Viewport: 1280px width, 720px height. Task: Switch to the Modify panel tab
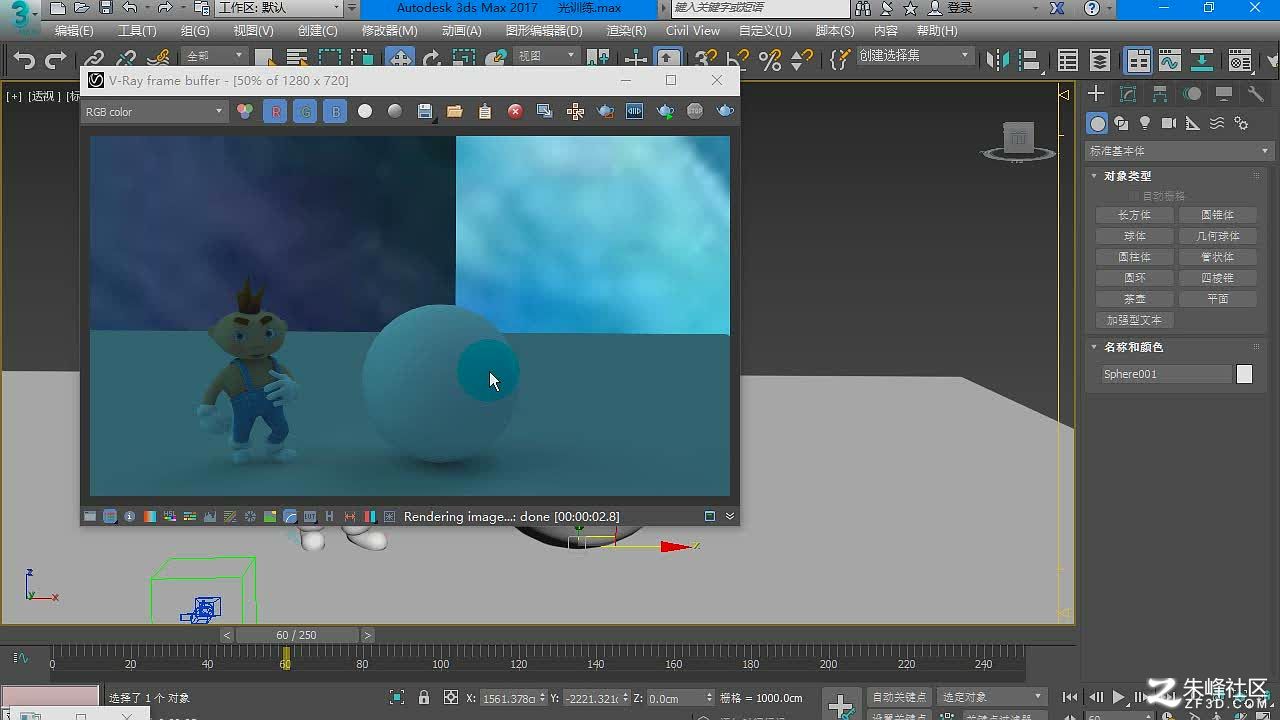[x=1128, y=94]
